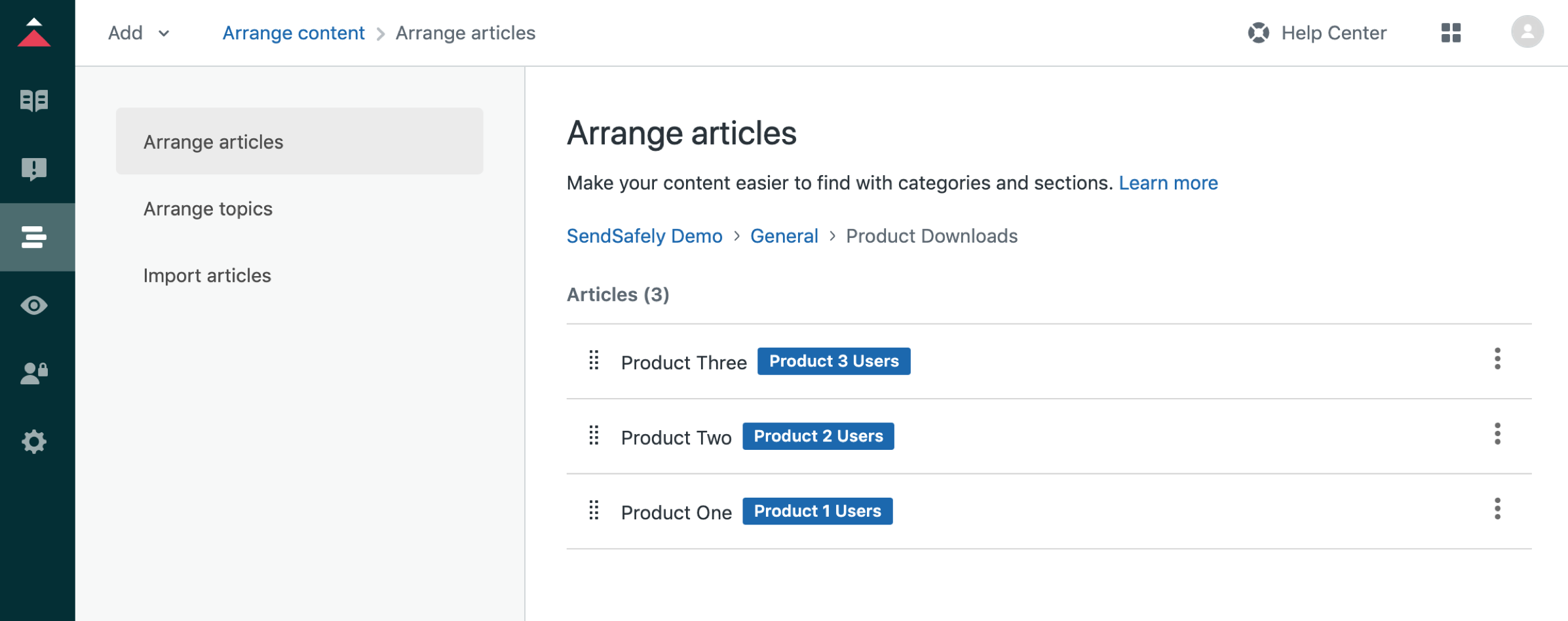Viewport: 1568px width, 621px height.
Task: Click the drag handle for Product Three
Action: click(594, 360)
